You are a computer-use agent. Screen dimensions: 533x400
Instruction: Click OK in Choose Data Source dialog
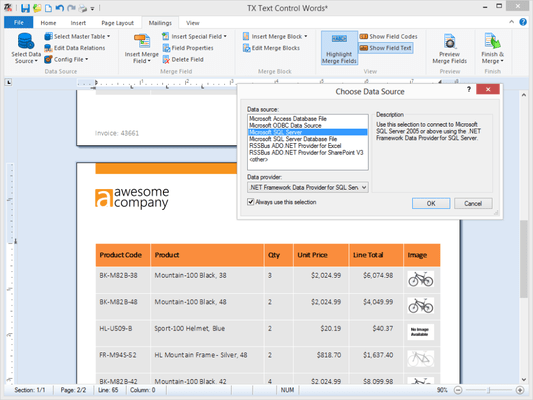431,203
